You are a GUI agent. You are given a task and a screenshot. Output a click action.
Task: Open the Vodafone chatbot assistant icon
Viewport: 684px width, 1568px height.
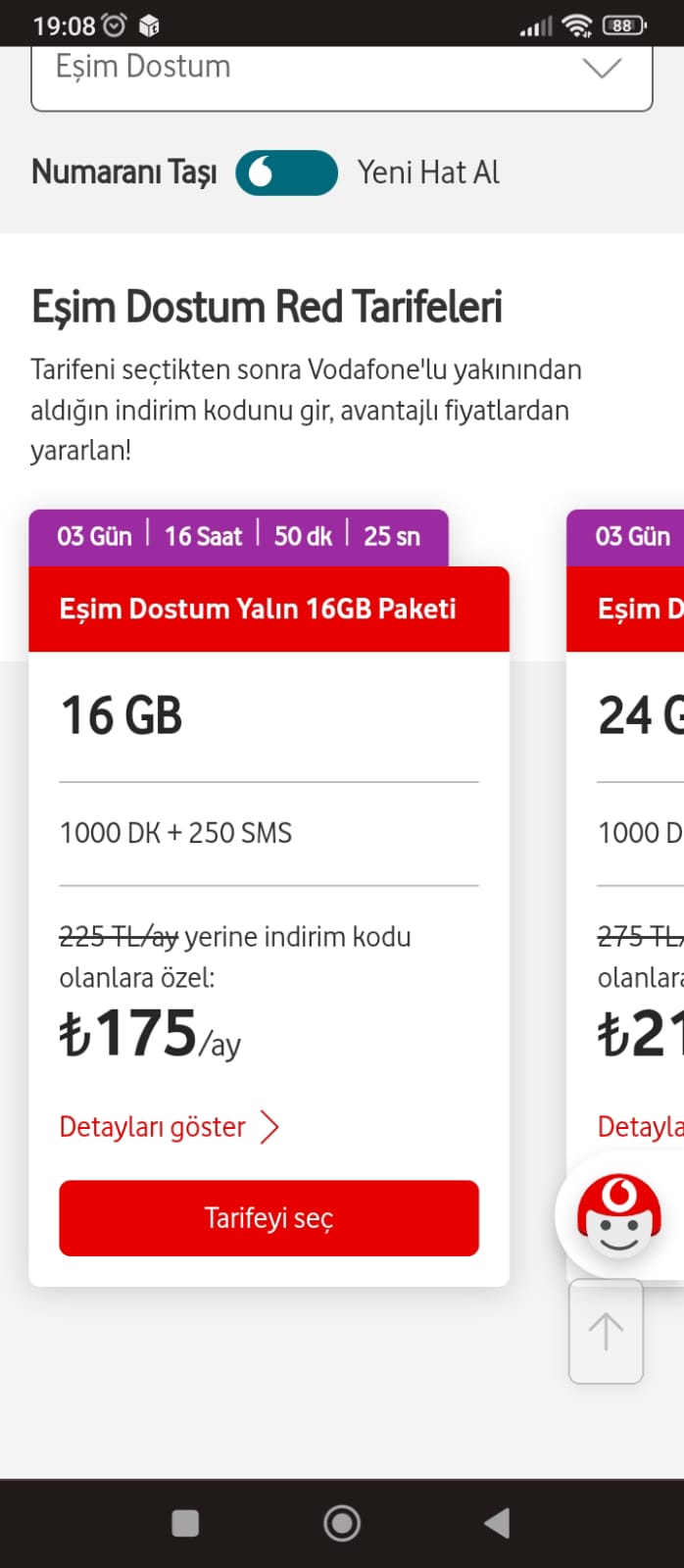[617, 1215]
